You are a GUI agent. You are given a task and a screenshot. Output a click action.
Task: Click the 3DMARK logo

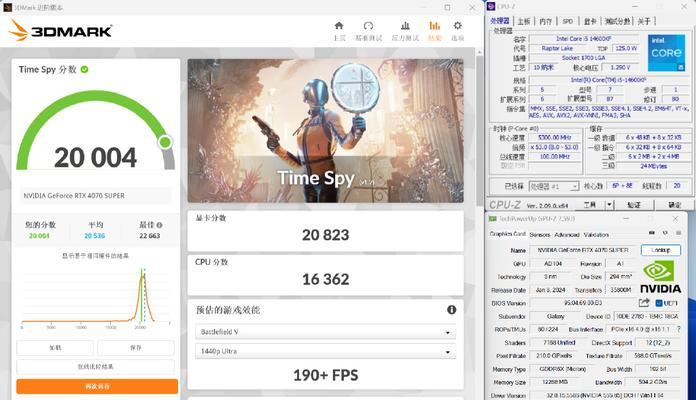pos(60,30)
